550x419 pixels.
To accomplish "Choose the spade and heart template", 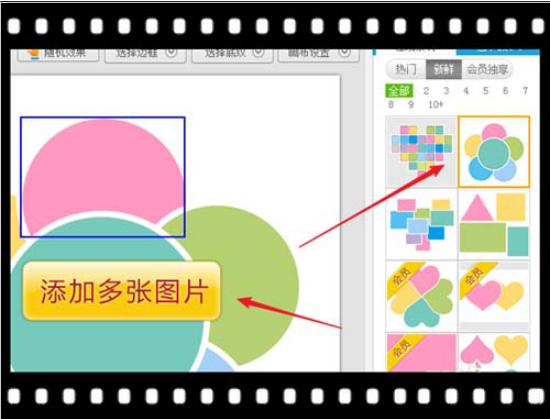I will [494, 352].
